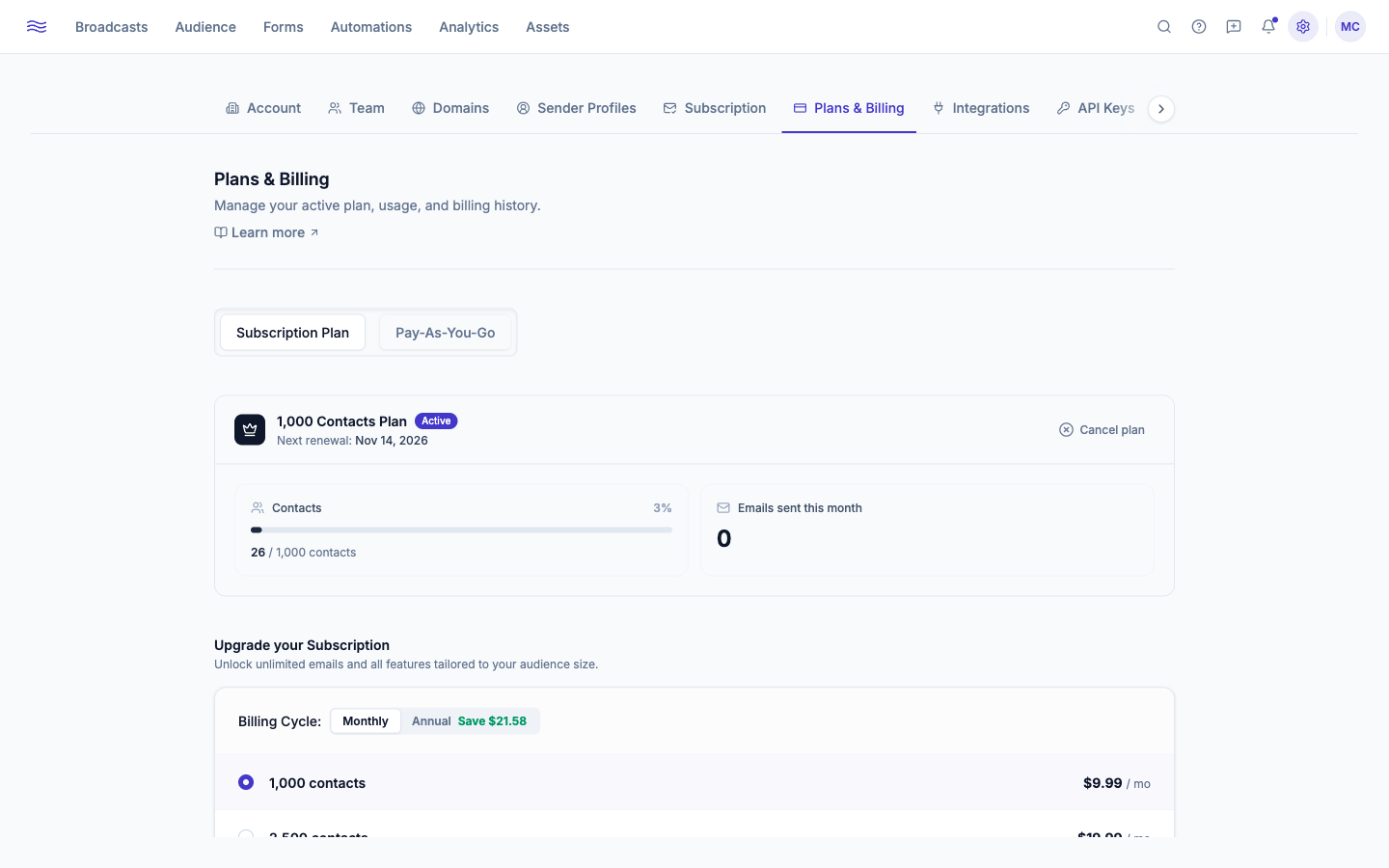Go to the Assets section
This screenshot has width=1389, height=868.
click(x=548, y=27)
